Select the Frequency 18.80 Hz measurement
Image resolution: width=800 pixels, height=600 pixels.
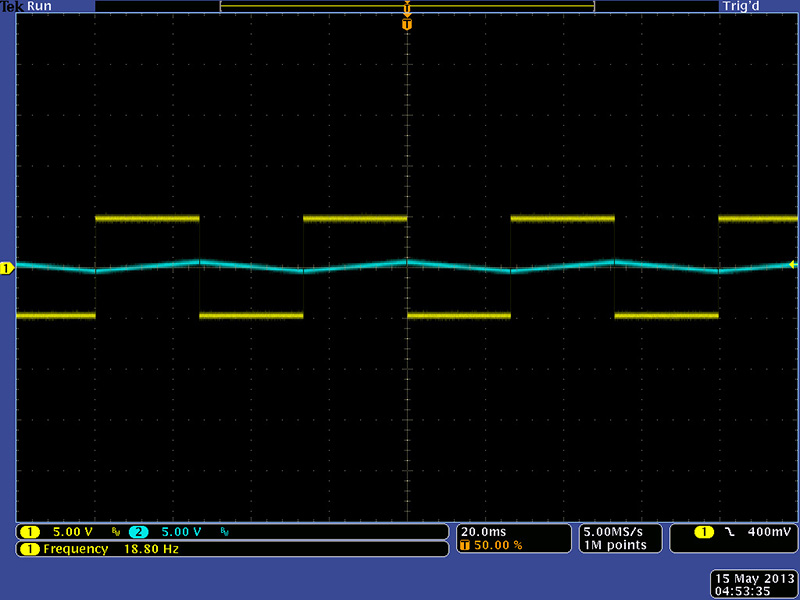(110, 549)
